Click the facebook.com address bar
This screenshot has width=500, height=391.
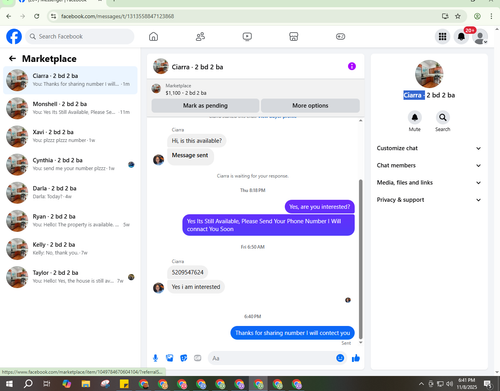247,16
